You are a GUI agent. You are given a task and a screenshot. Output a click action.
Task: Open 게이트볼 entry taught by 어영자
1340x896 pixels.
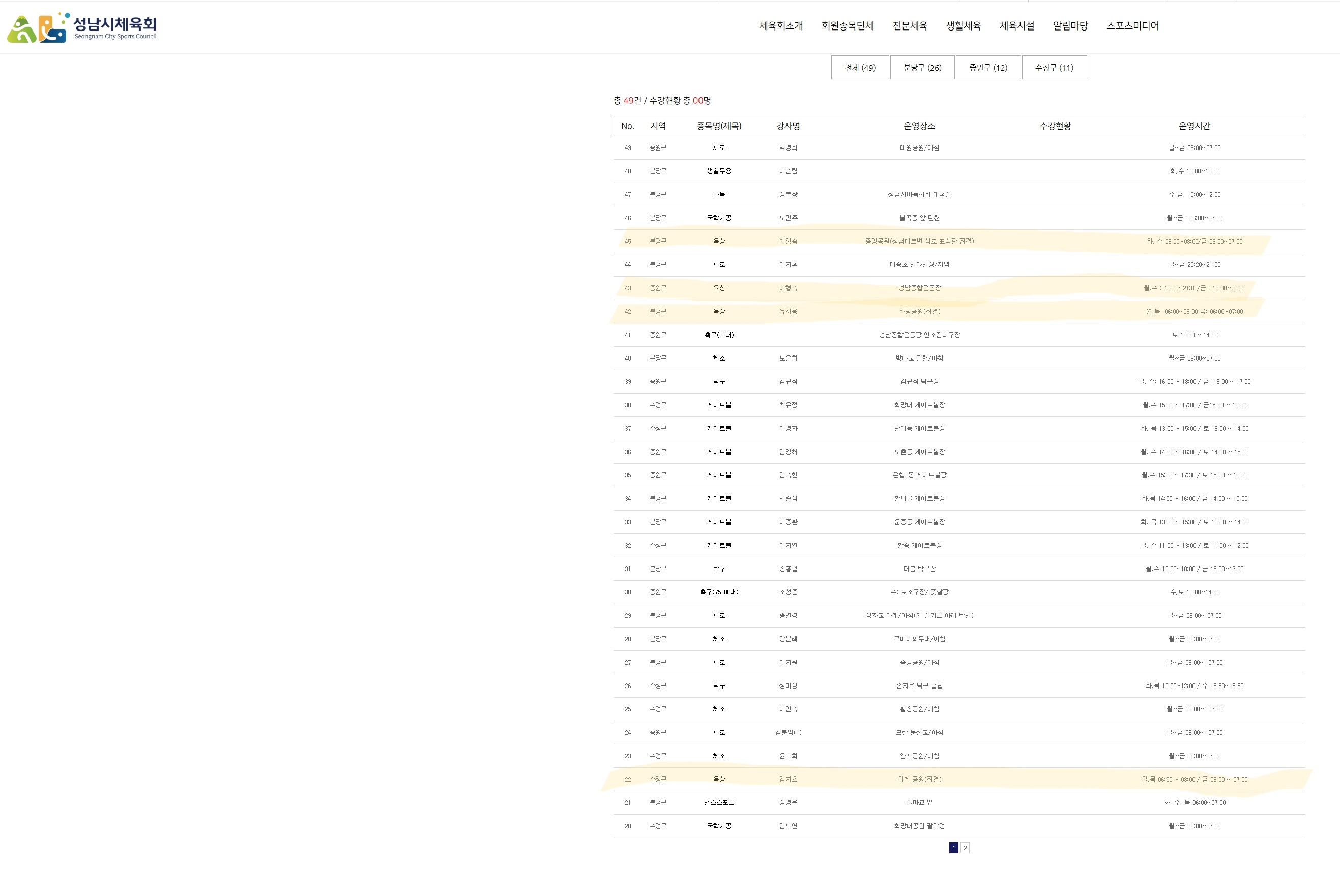(719, 429)
